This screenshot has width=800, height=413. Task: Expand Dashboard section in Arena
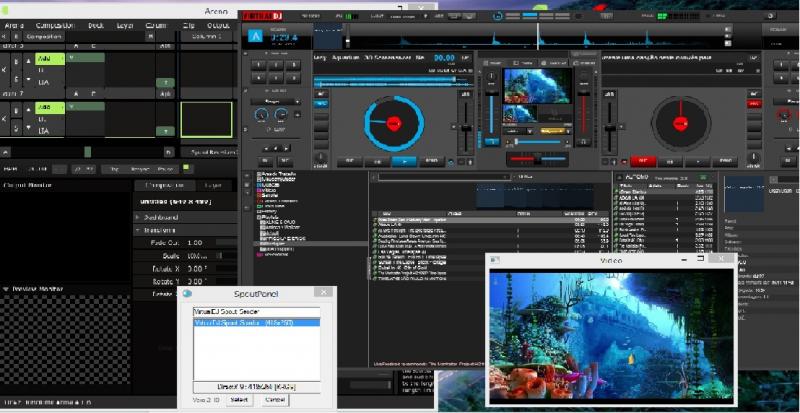point(138,217)
